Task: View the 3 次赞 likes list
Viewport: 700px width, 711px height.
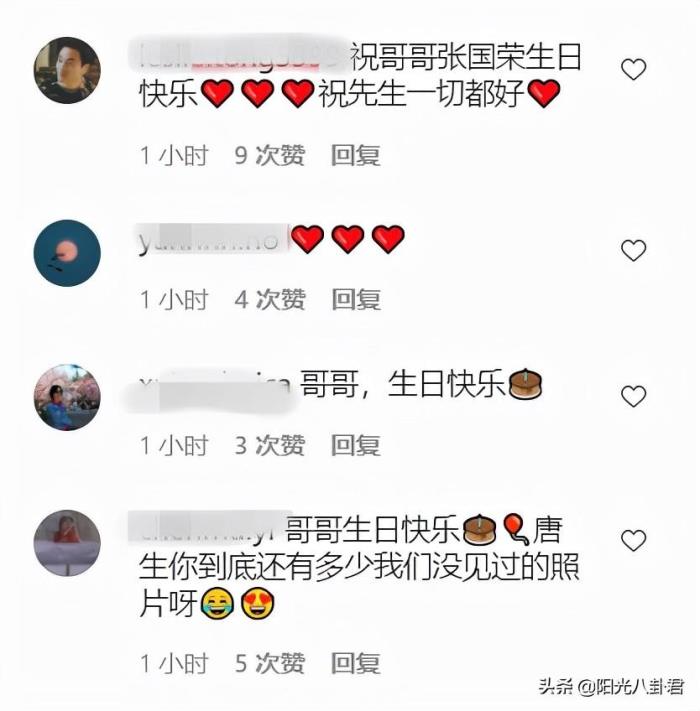Action: click(269, 445)
